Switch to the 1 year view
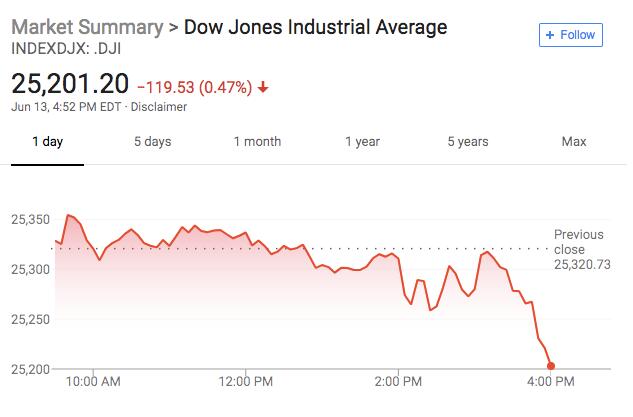The height and width of the screenshot is (417, 633). click(362, 141)
